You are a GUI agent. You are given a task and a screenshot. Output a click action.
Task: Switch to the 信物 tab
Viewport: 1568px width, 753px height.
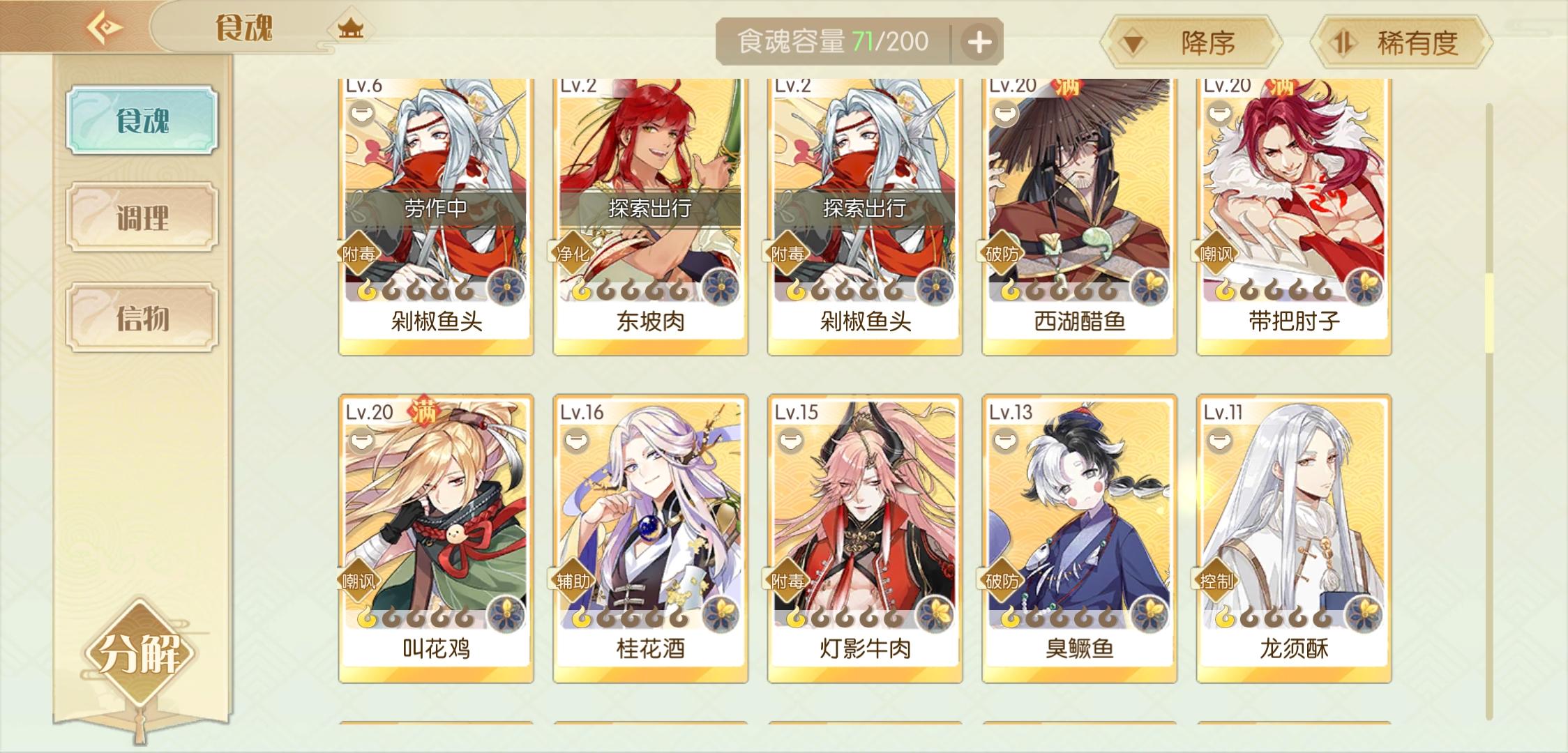(142, 317)
